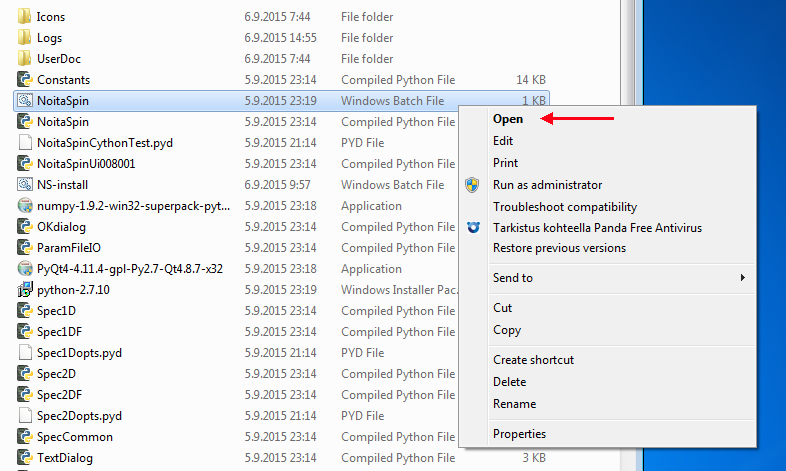This screenshot has height=471, width=786.
Task: Choose Delete in the context menu
Action: [x=509, y=382]
